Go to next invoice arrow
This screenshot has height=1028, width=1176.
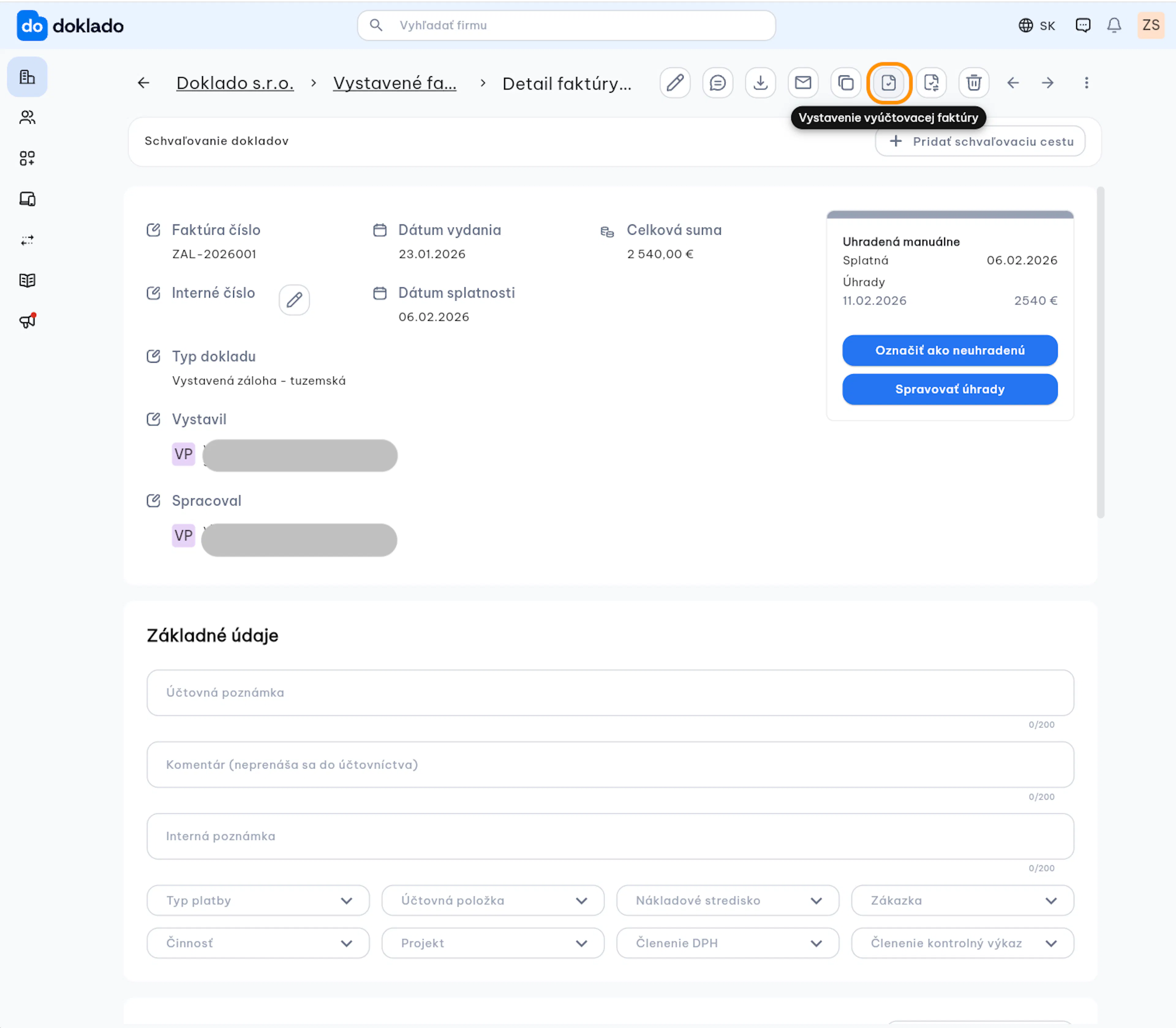[x=1047, y=83]
